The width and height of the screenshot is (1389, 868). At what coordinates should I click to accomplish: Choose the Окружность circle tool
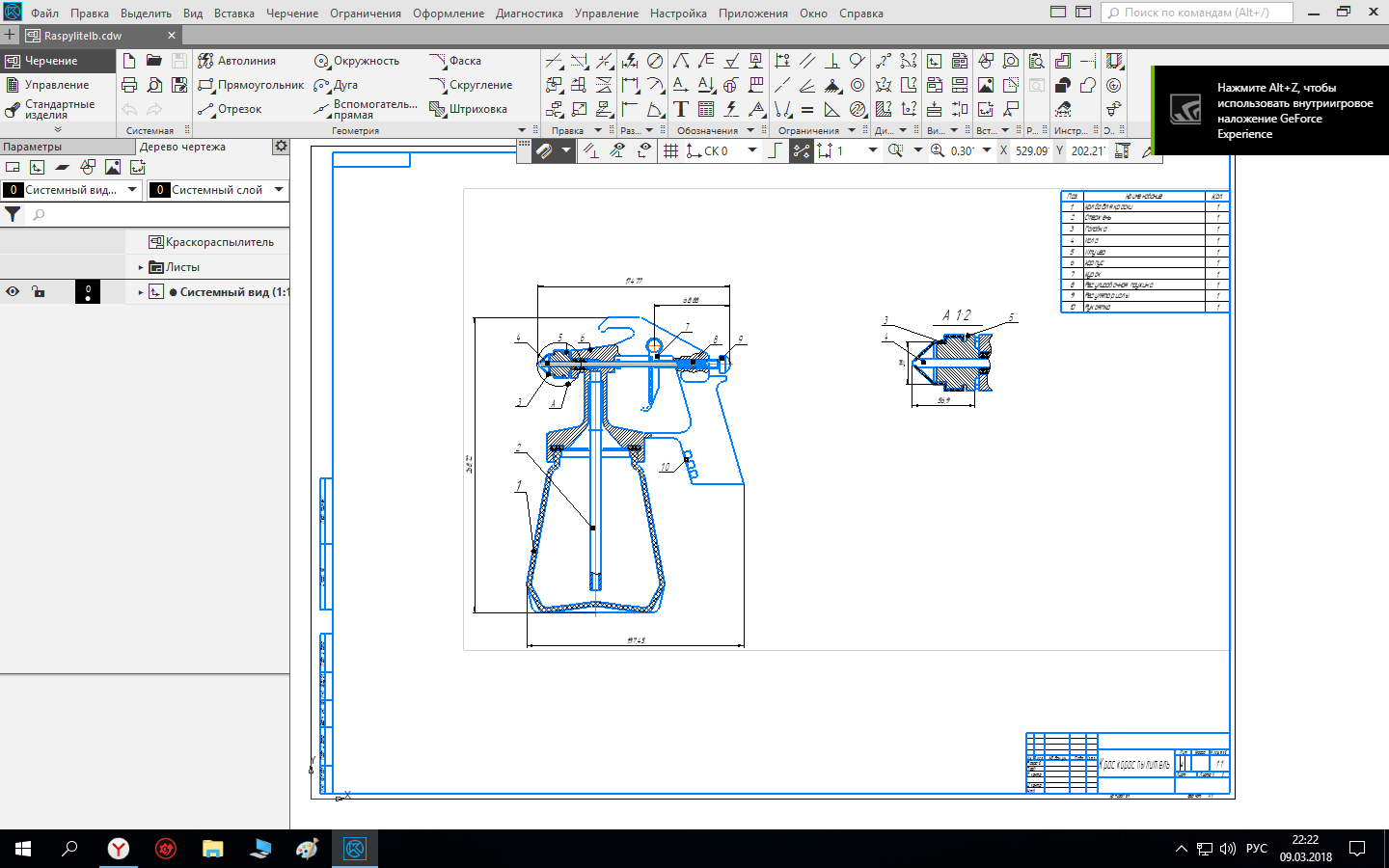(x=357, y=61)
